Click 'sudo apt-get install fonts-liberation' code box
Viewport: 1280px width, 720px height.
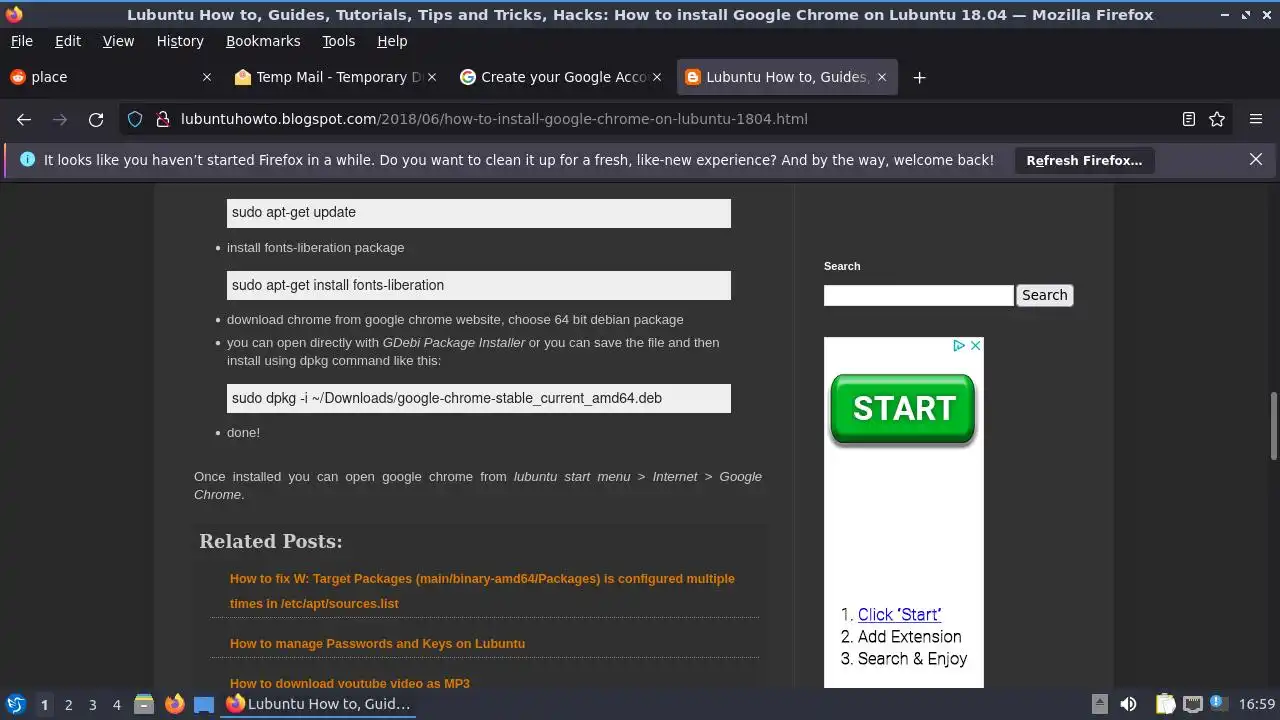479,285
